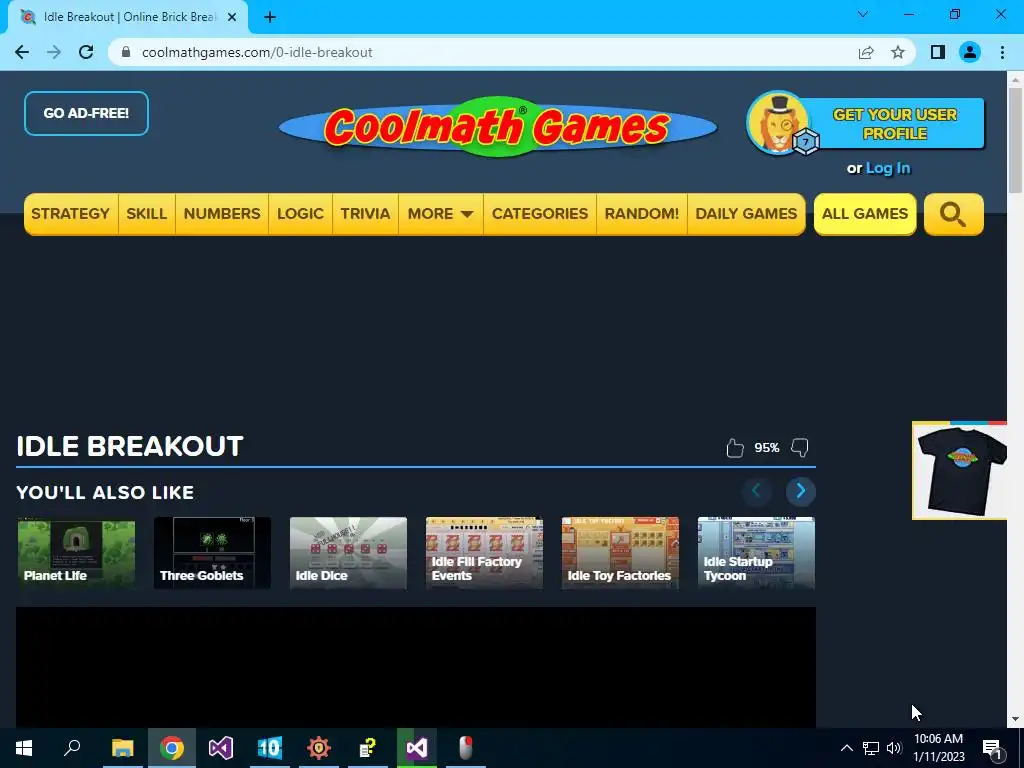Give Idle Breakout a thumbs up
Screen dimensions: 1024x768
[x=735, y=448]
